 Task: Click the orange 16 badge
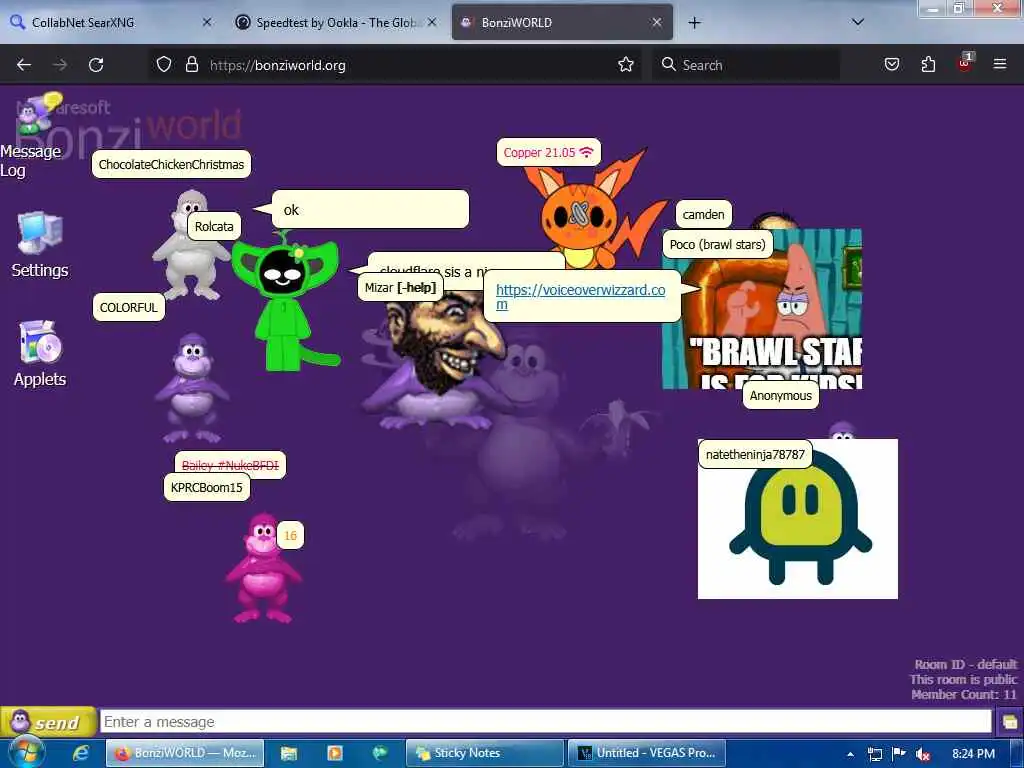click(290, 536)
